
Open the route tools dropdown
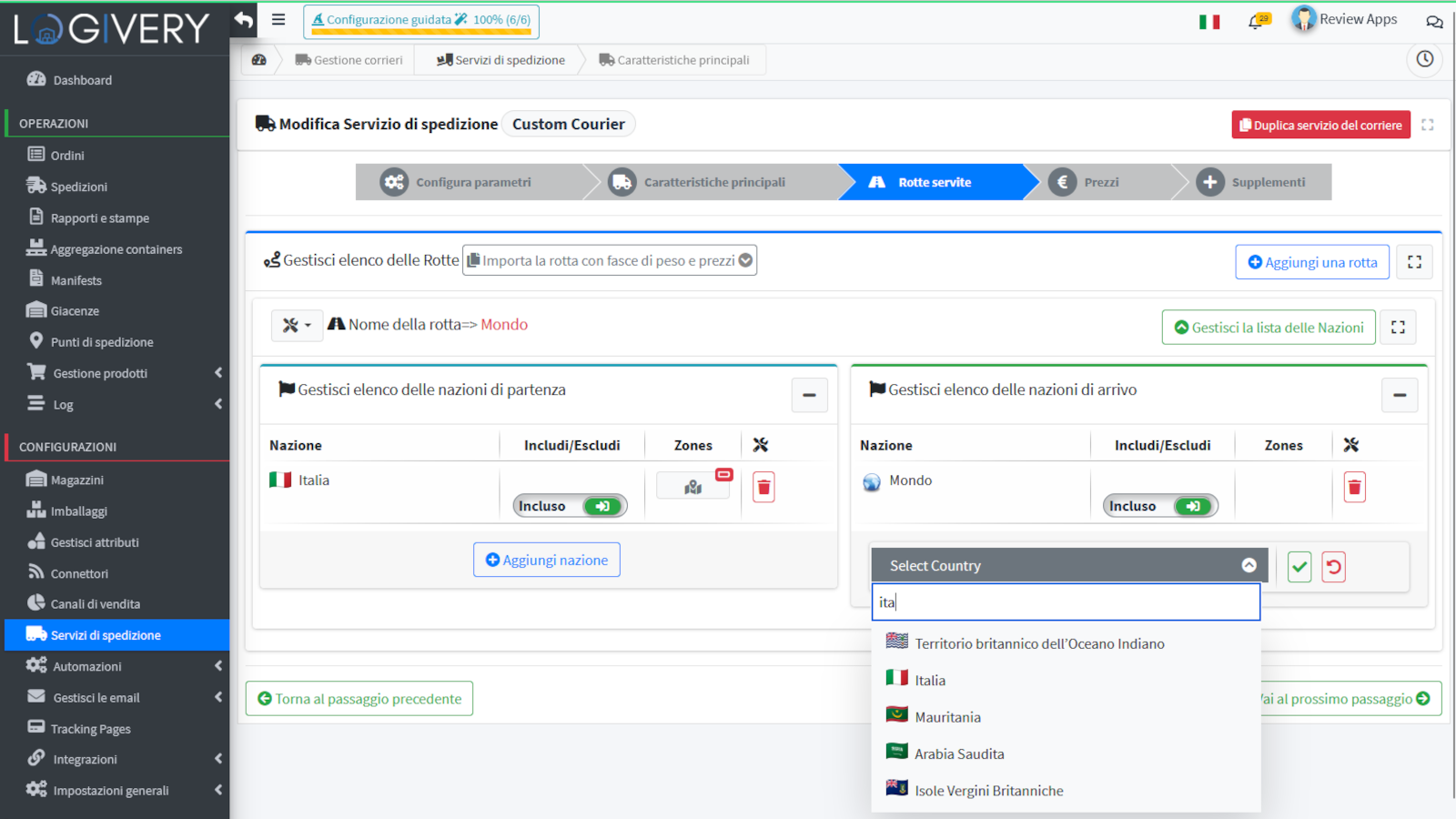pos(297,325)
